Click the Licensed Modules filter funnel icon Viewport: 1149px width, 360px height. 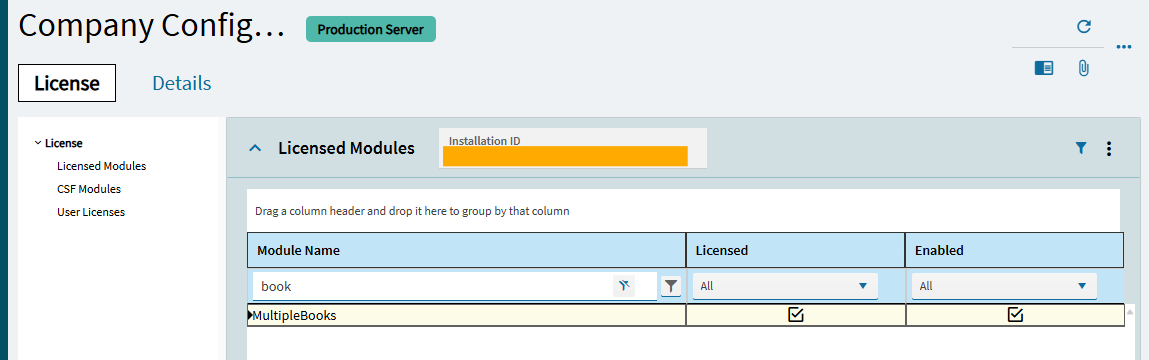tap(1081, 148)
